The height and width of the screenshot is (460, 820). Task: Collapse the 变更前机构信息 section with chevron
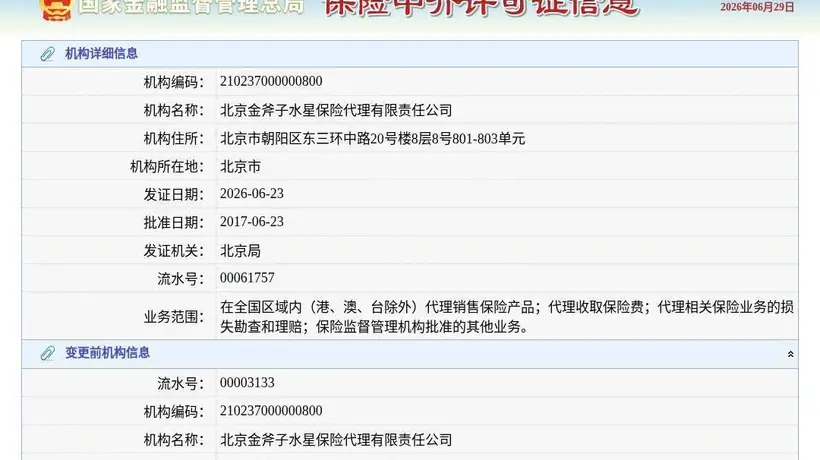[790, 354]
